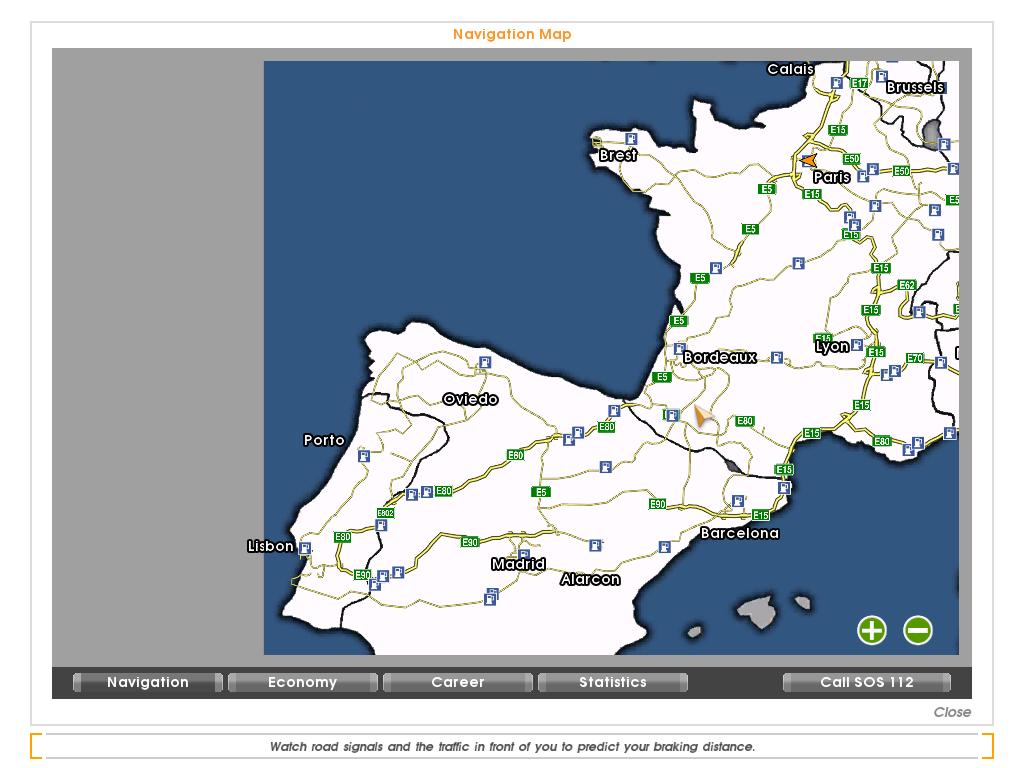Zoom out of the map with minus button
Screen dimensions: 1024x768
[918, 630]
